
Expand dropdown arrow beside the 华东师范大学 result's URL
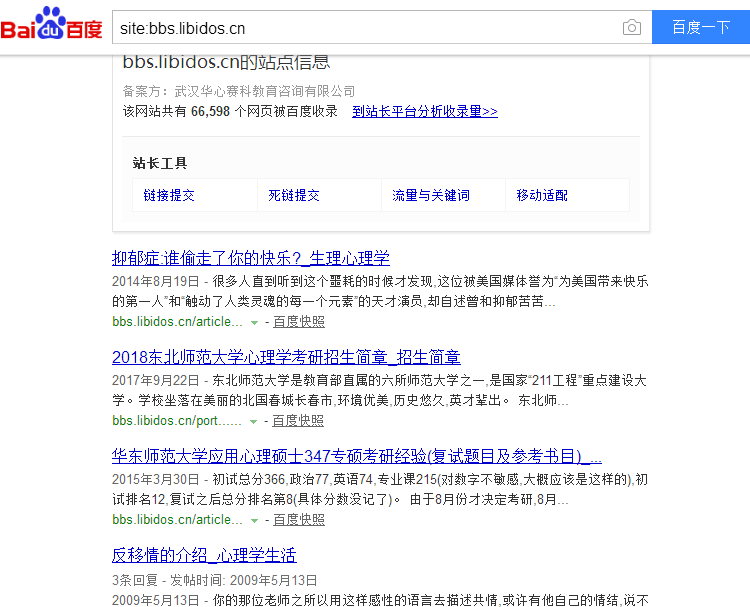coord(254,521)
